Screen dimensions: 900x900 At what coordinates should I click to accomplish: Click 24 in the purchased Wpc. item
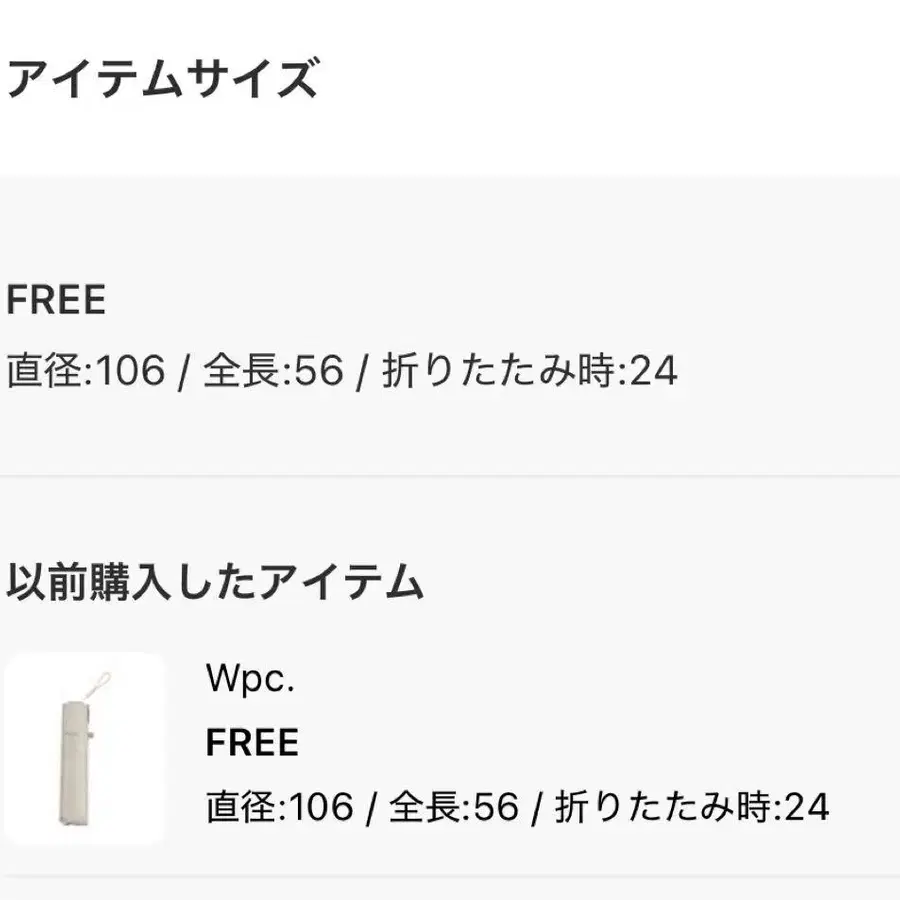tap(806, 806)
